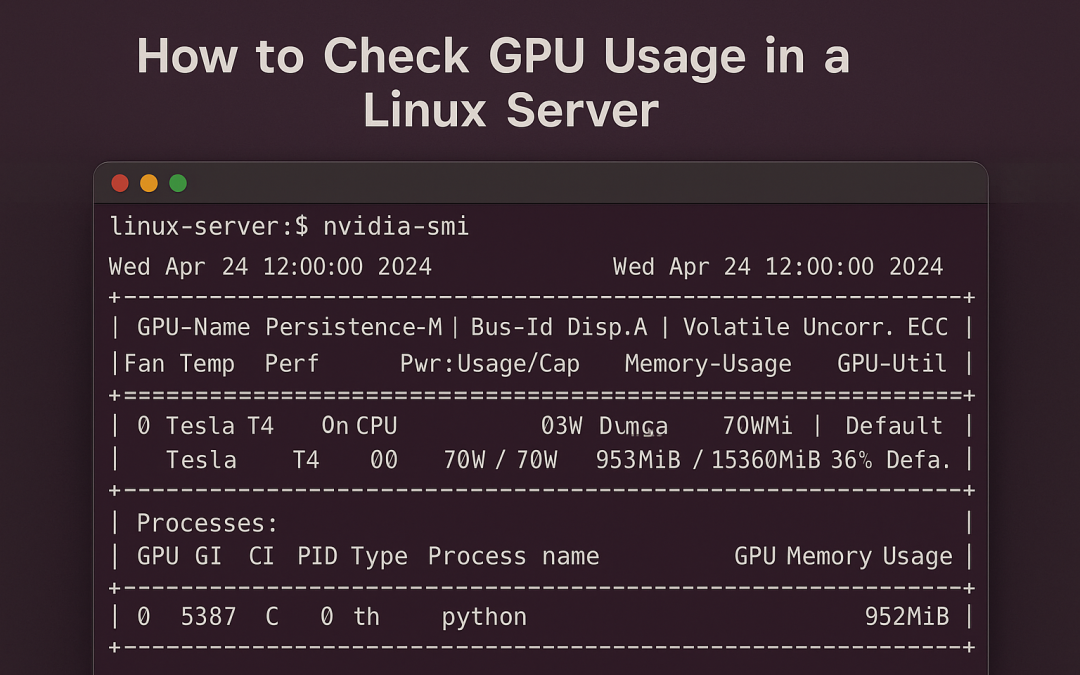Click the 'linux-server:$' prompt text
This screenshot has width=1080, height=675.
pyautogui.click(x=209, y=227)
